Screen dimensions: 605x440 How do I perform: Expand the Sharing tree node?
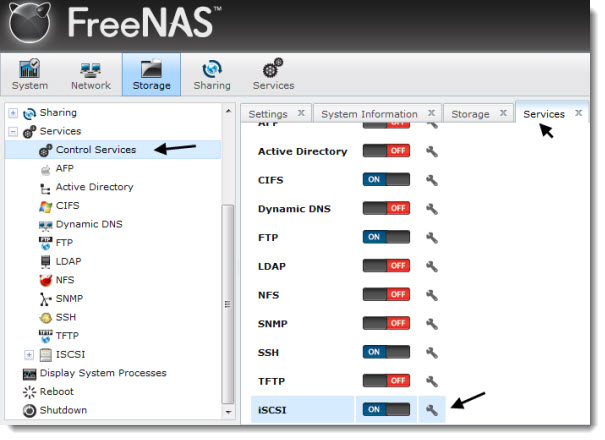13,113
